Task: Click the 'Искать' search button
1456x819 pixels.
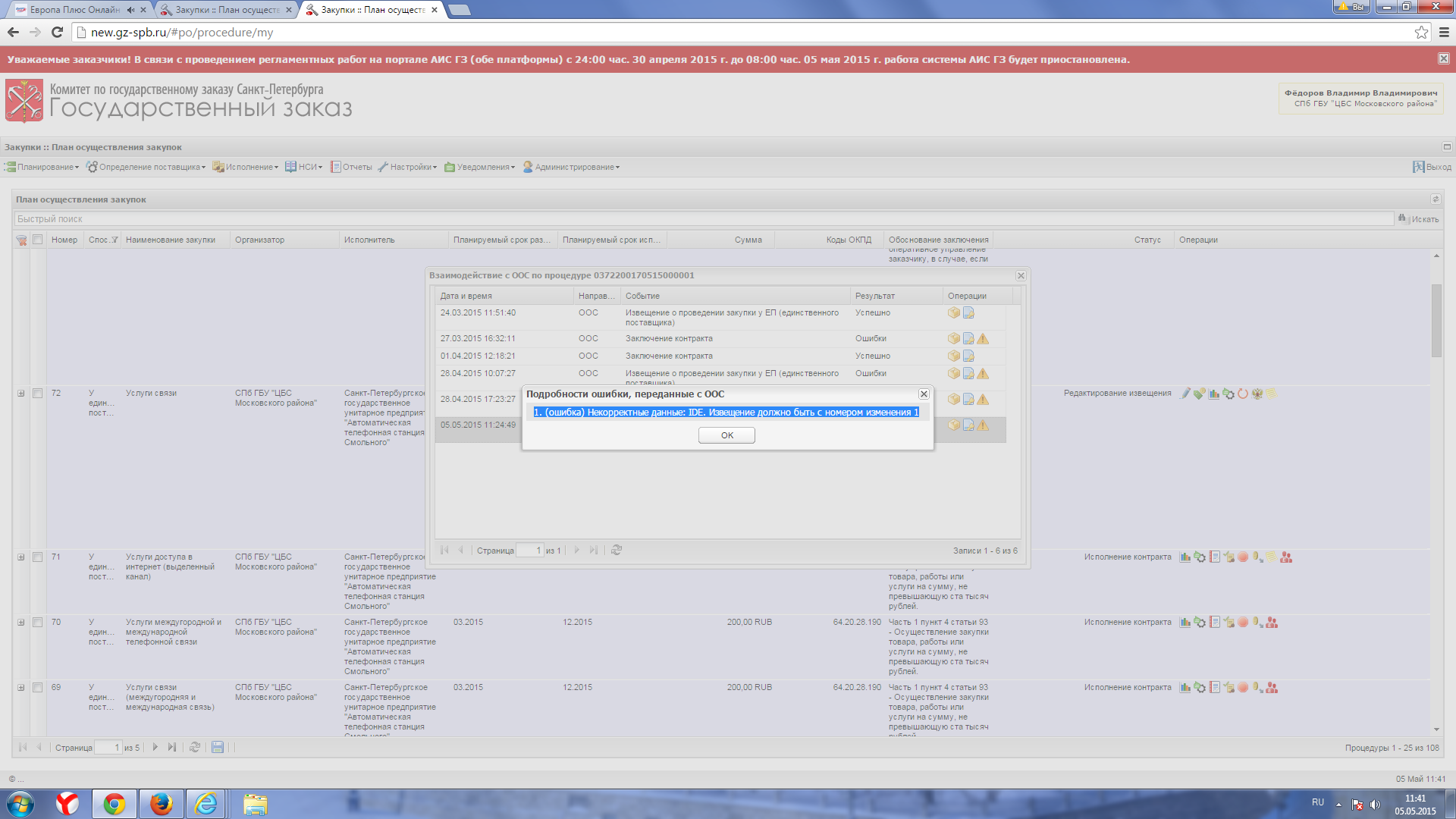Action: click(1419, 219)
